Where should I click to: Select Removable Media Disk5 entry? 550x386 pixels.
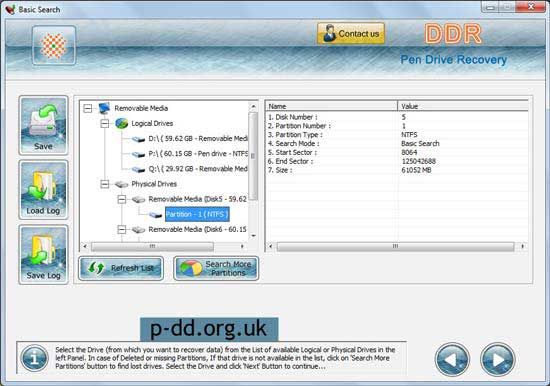click(197, 199)
